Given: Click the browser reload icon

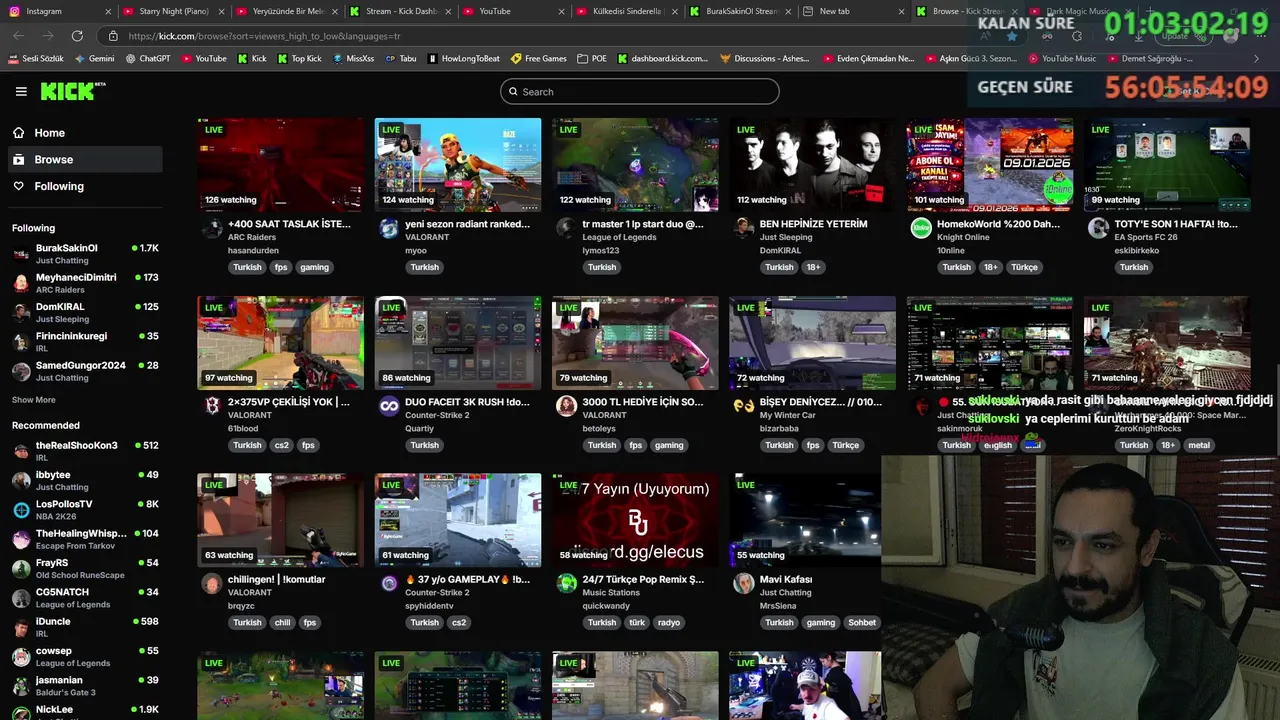Looking at the screenshot, I should [77, 36].
